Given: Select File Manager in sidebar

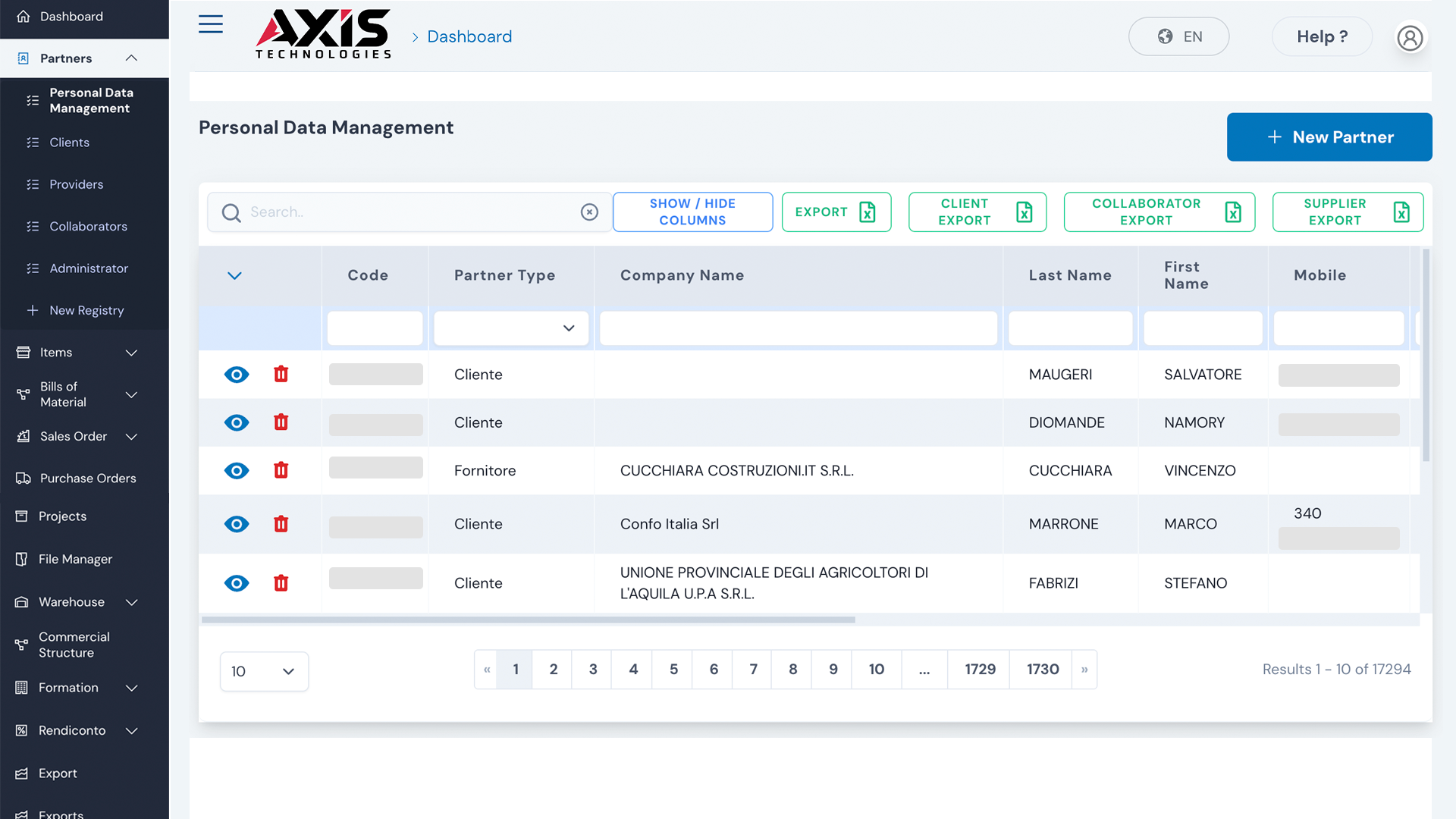Looking at the screenshot, I should [75, 559].
